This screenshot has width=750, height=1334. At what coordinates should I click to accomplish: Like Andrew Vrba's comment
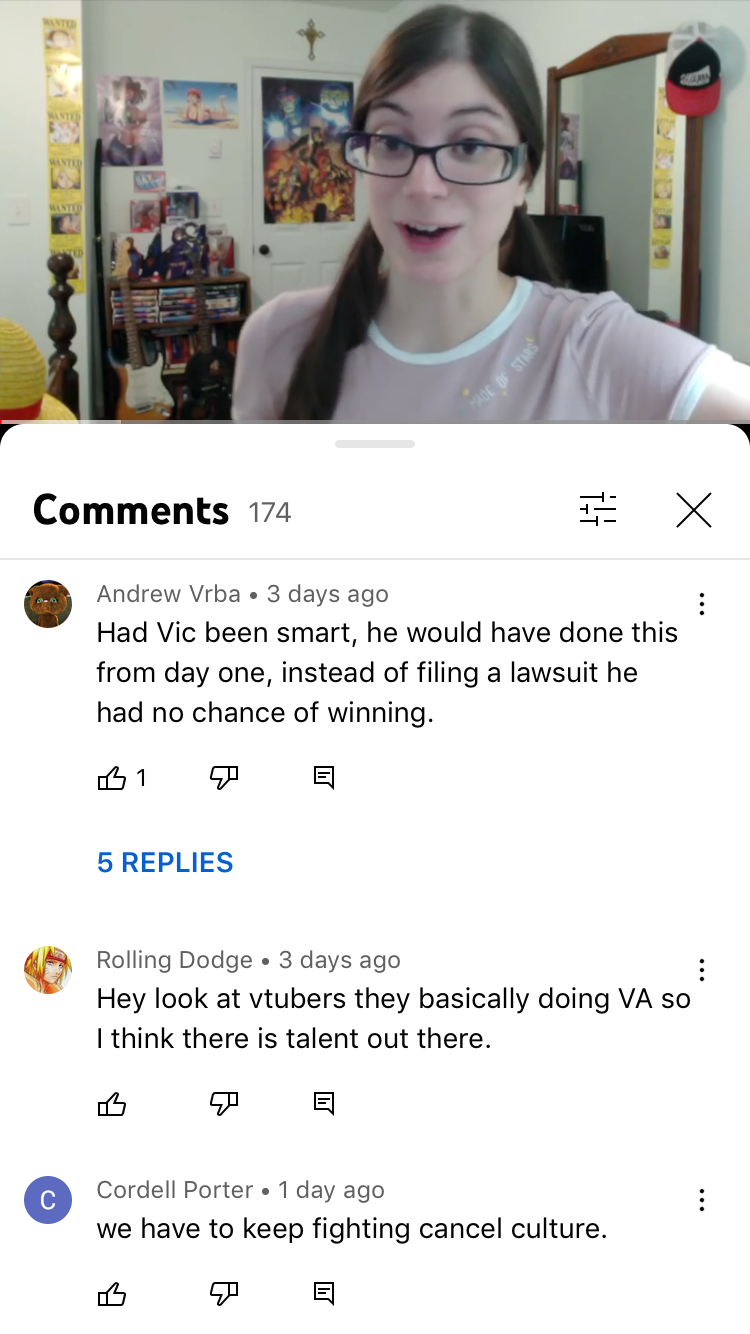coord(112,777)
